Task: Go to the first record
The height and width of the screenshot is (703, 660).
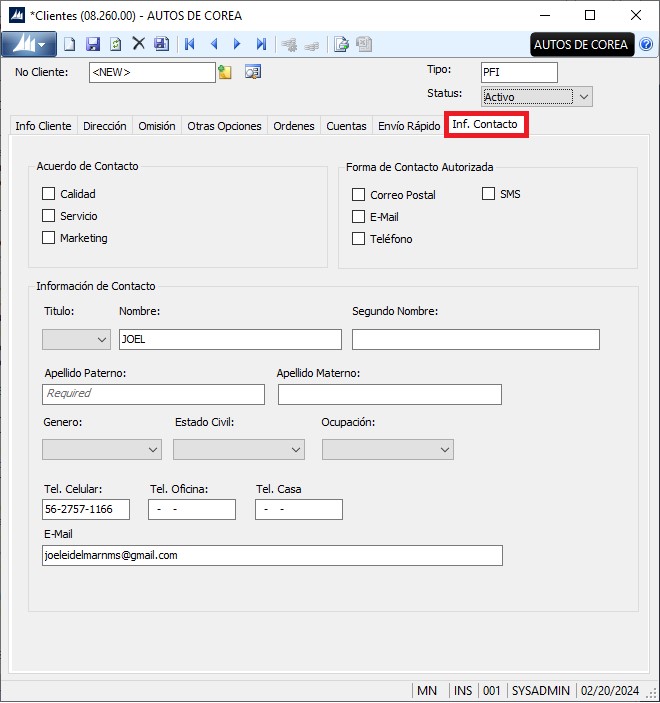Action: (x=190, y=44)
